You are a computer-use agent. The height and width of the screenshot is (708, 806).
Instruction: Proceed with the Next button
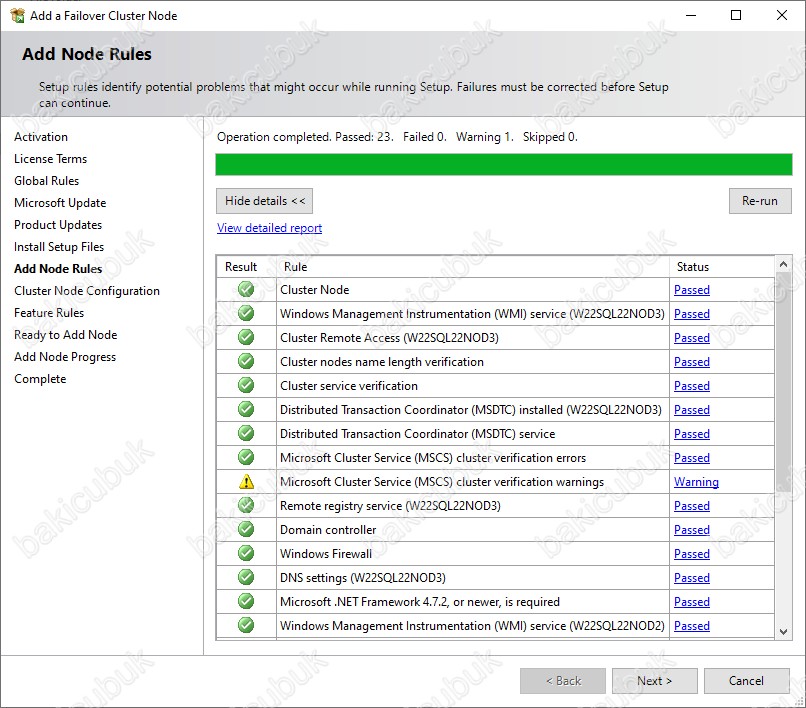point(654,681)
